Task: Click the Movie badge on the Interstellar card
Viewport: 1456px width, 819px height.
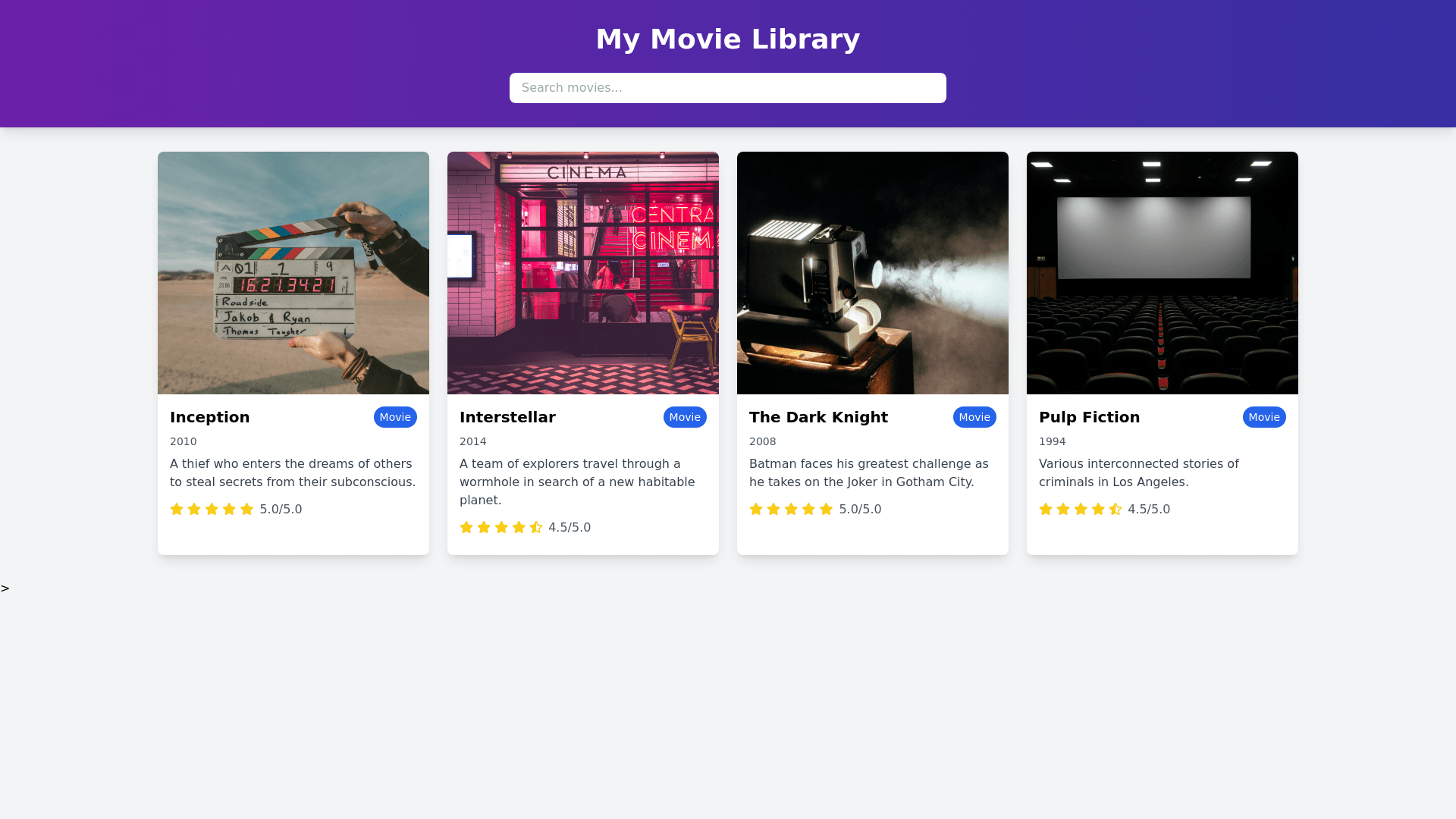Action: (685, 417)
